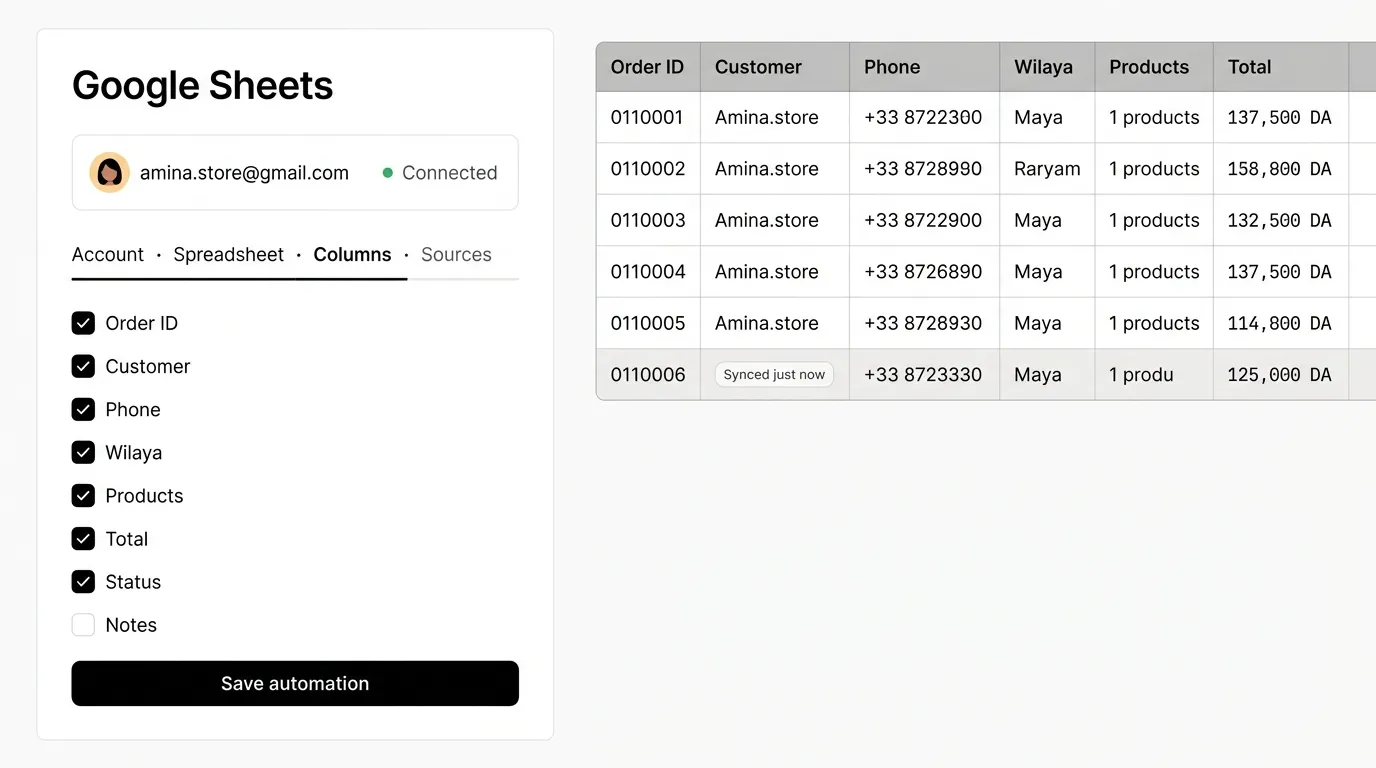Click the amina.store@gmail.com email text
This screenshot has width=1376, height=768.
point(244,173)
